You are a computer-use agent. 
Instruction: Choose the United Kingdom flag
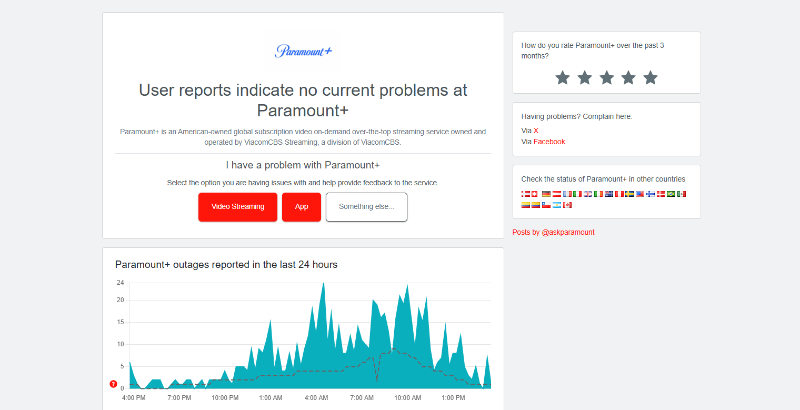click(x=588, y=194)
